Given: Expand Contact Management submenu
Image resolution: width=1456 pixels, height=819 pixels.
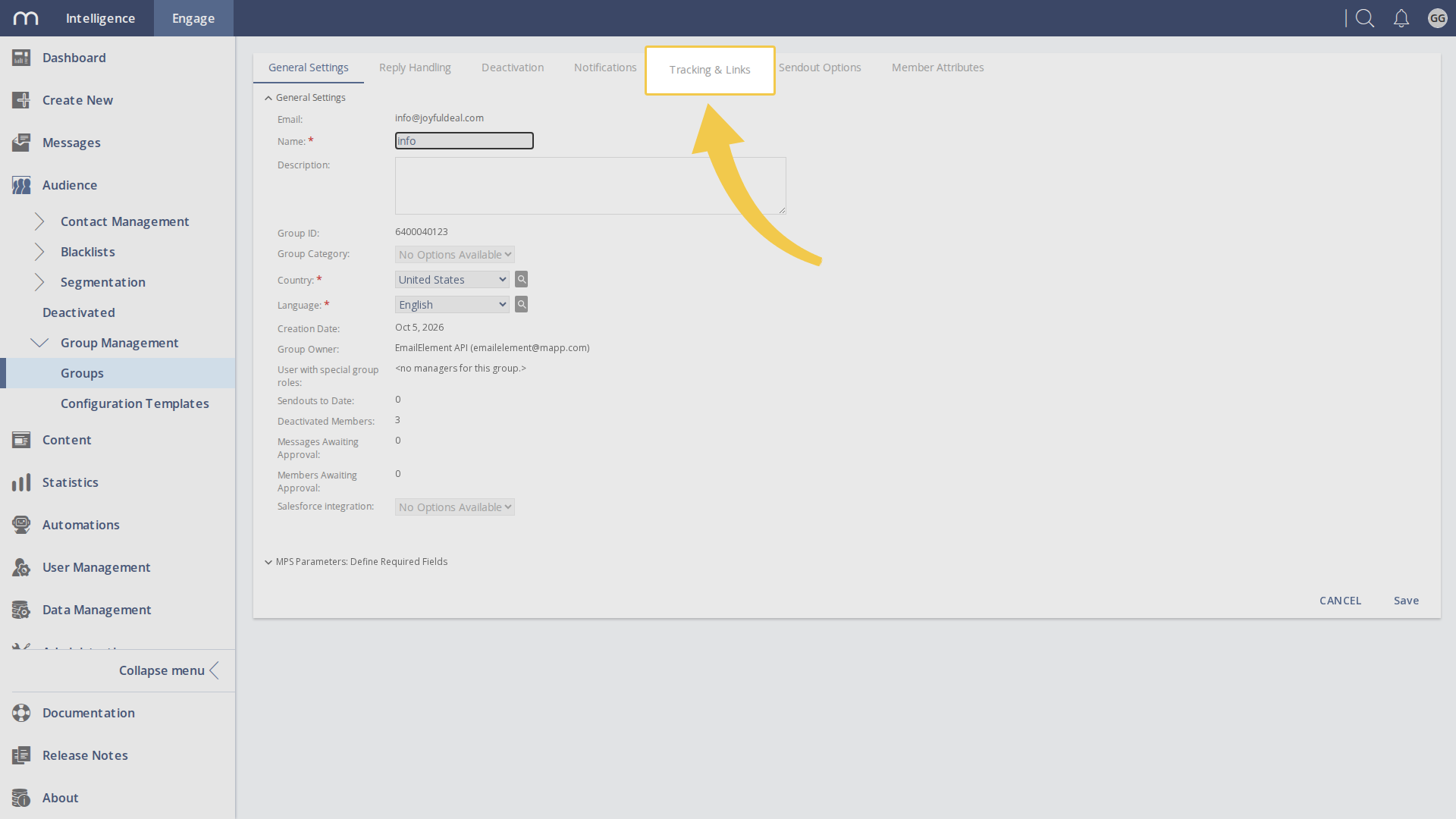Looking at the screenshot, I should pyautogui.click(x=39, y=221).
